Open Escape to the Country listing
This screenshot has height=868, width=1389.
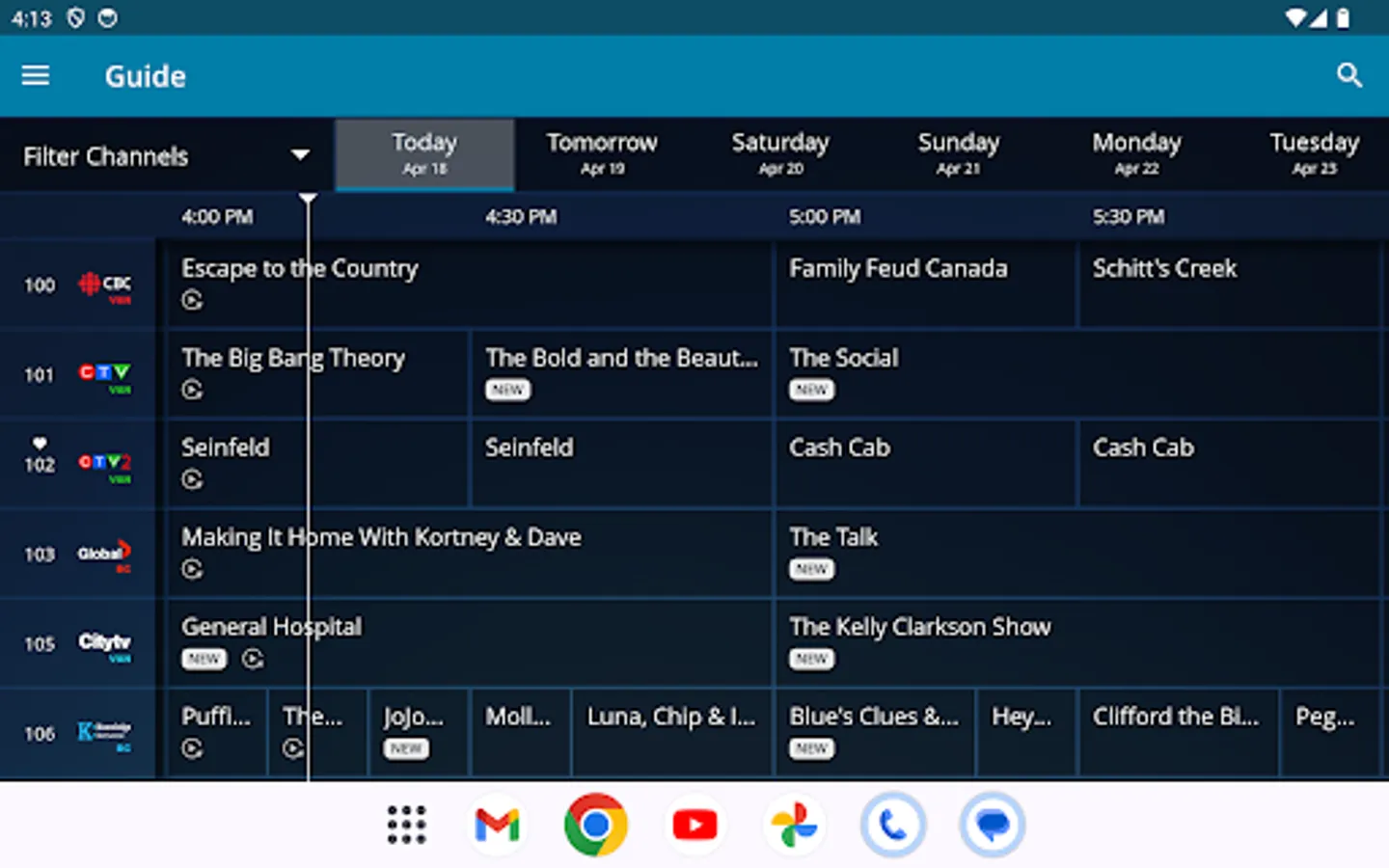[x=469, y=284]
